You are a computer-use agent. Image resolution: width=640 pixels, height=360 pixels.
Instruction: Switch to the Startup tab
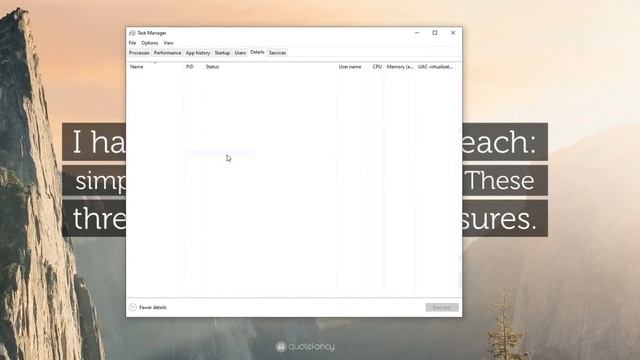coord(222,53)
